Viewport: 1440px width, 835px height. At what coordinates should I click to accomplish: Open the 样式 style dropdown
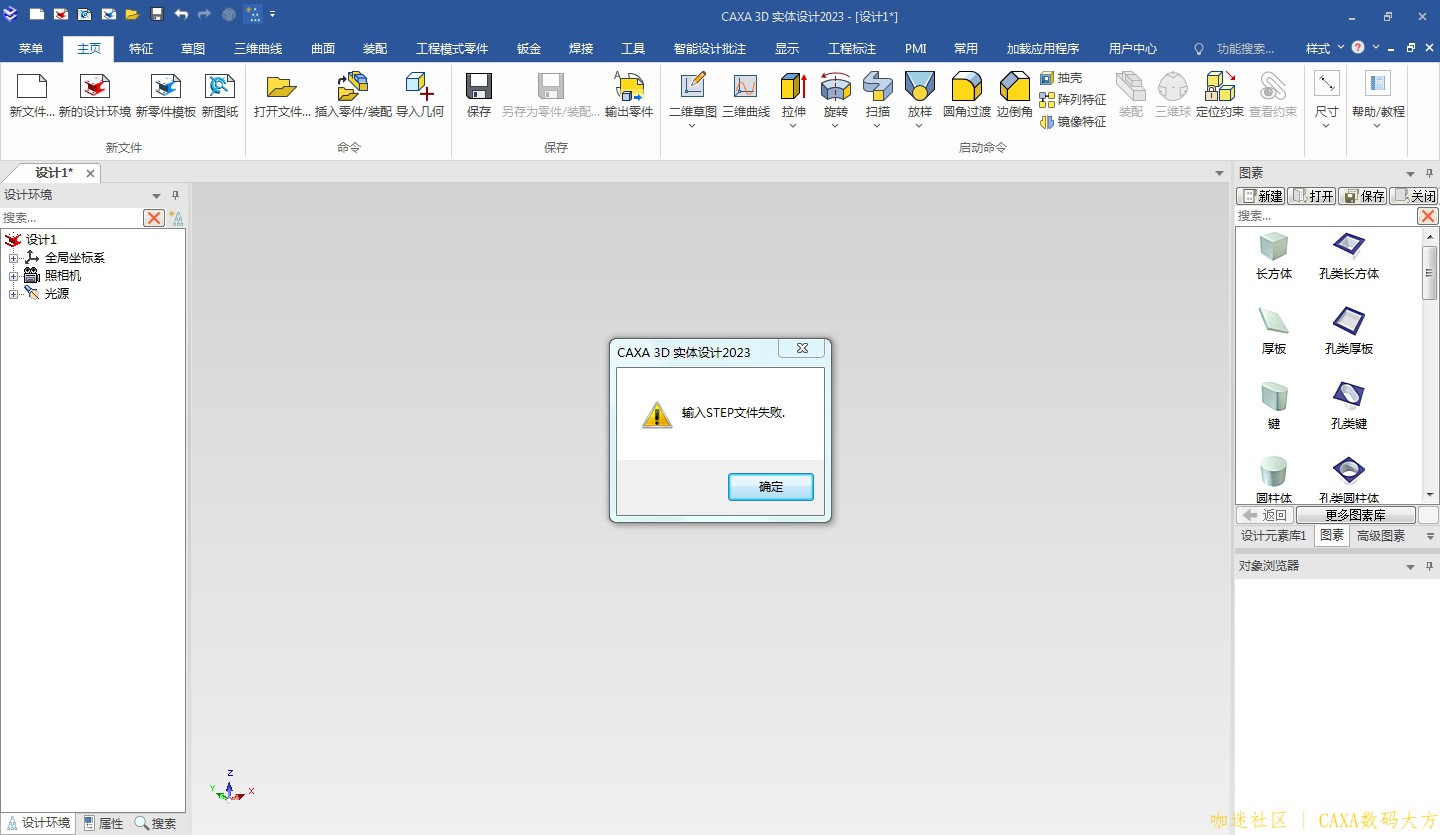(1325, 48)
